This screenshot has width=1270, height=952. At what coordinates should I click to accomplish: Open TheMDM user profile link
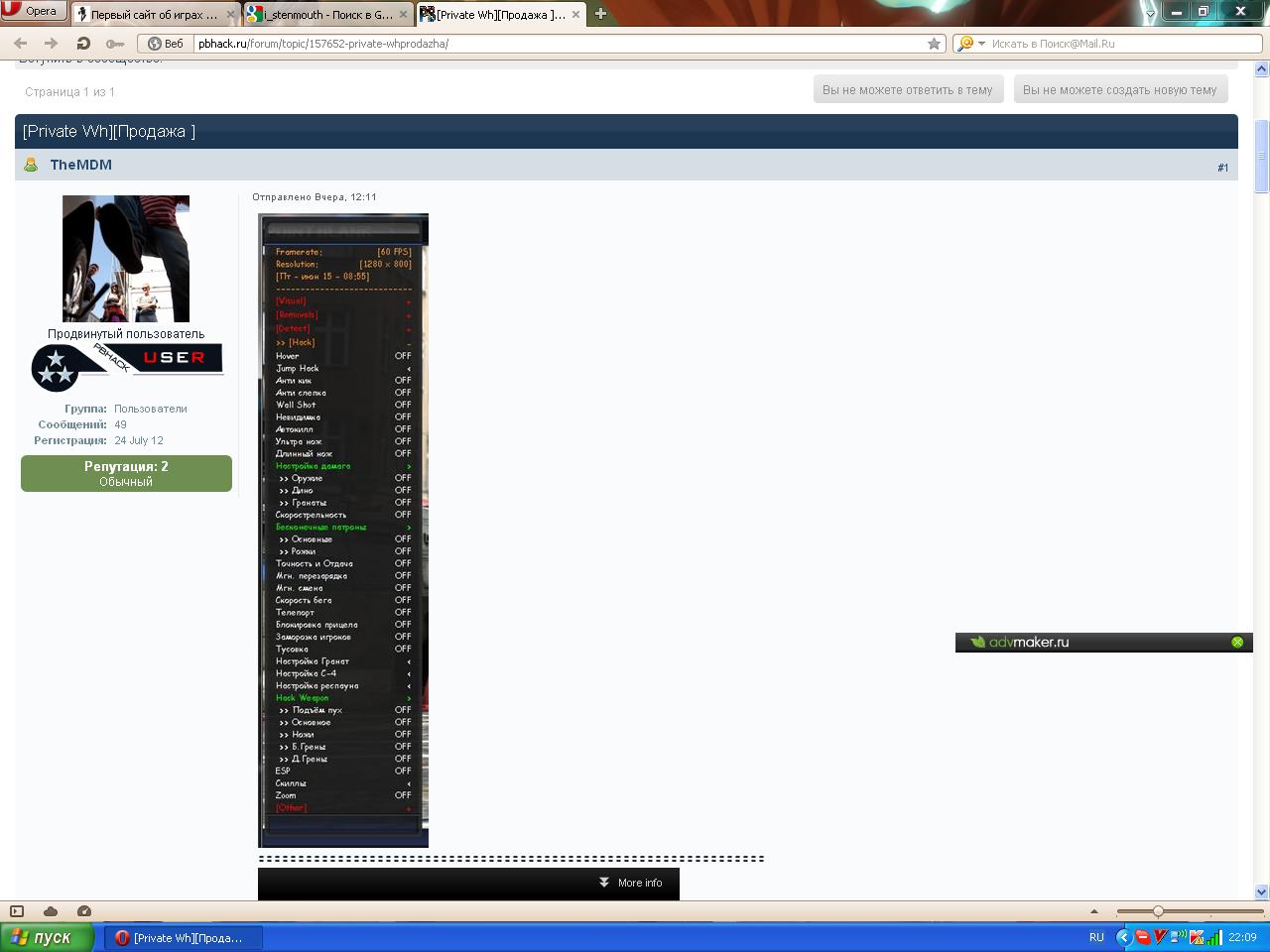(80, 165)
